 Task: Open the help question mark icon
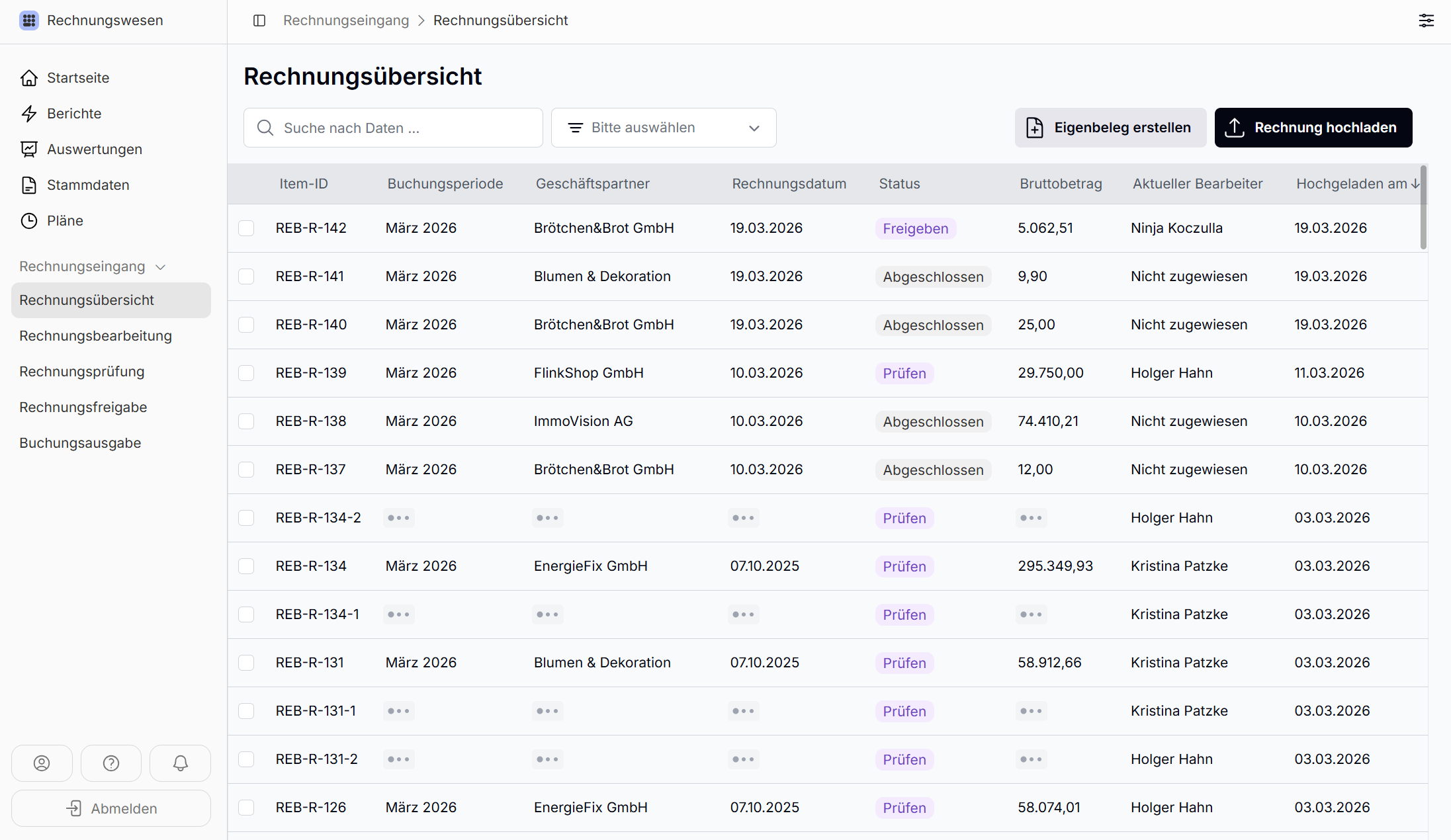coord(111,763)
